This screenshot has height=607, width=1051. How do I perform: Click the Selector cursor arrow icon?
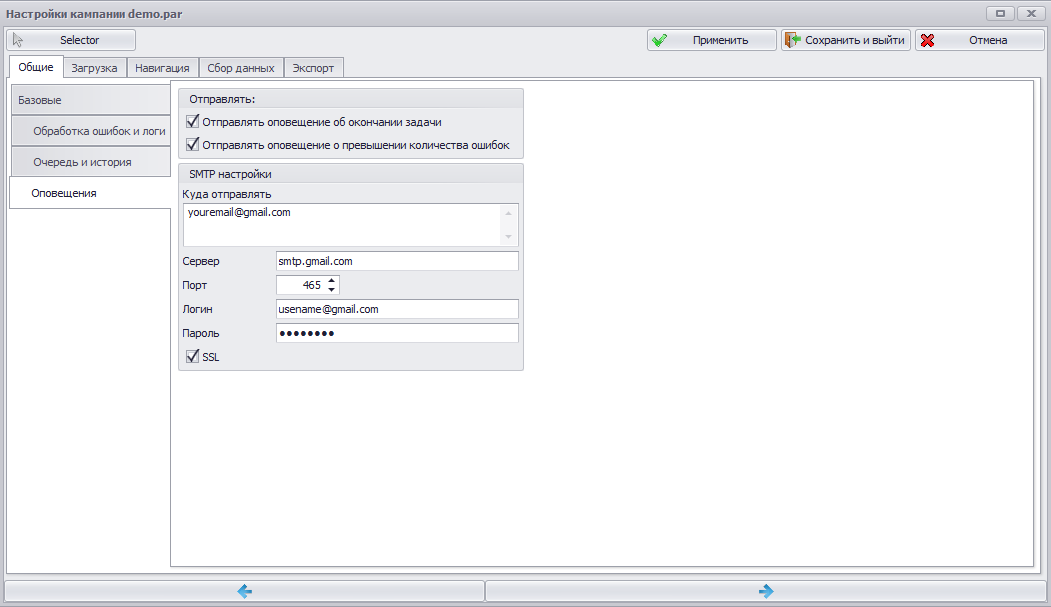pos(18,40)
